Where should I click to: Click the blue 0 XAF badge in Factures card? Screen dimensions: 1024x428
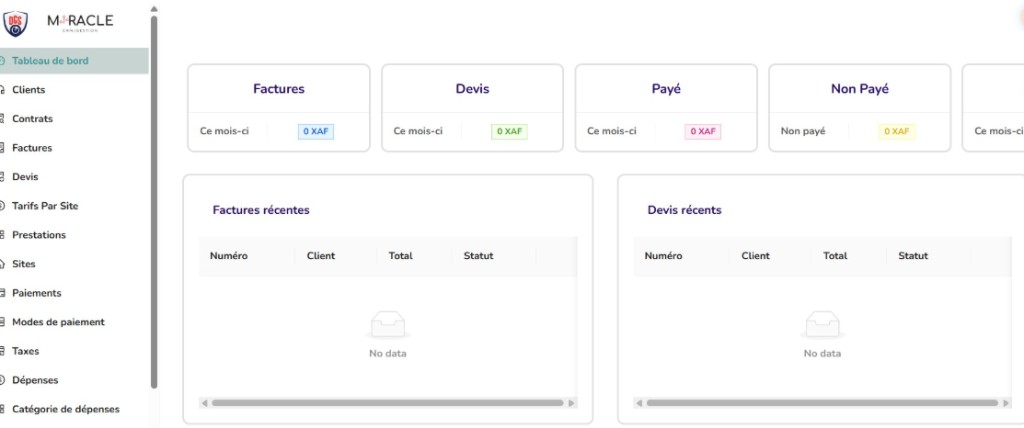tap(316, 131)
